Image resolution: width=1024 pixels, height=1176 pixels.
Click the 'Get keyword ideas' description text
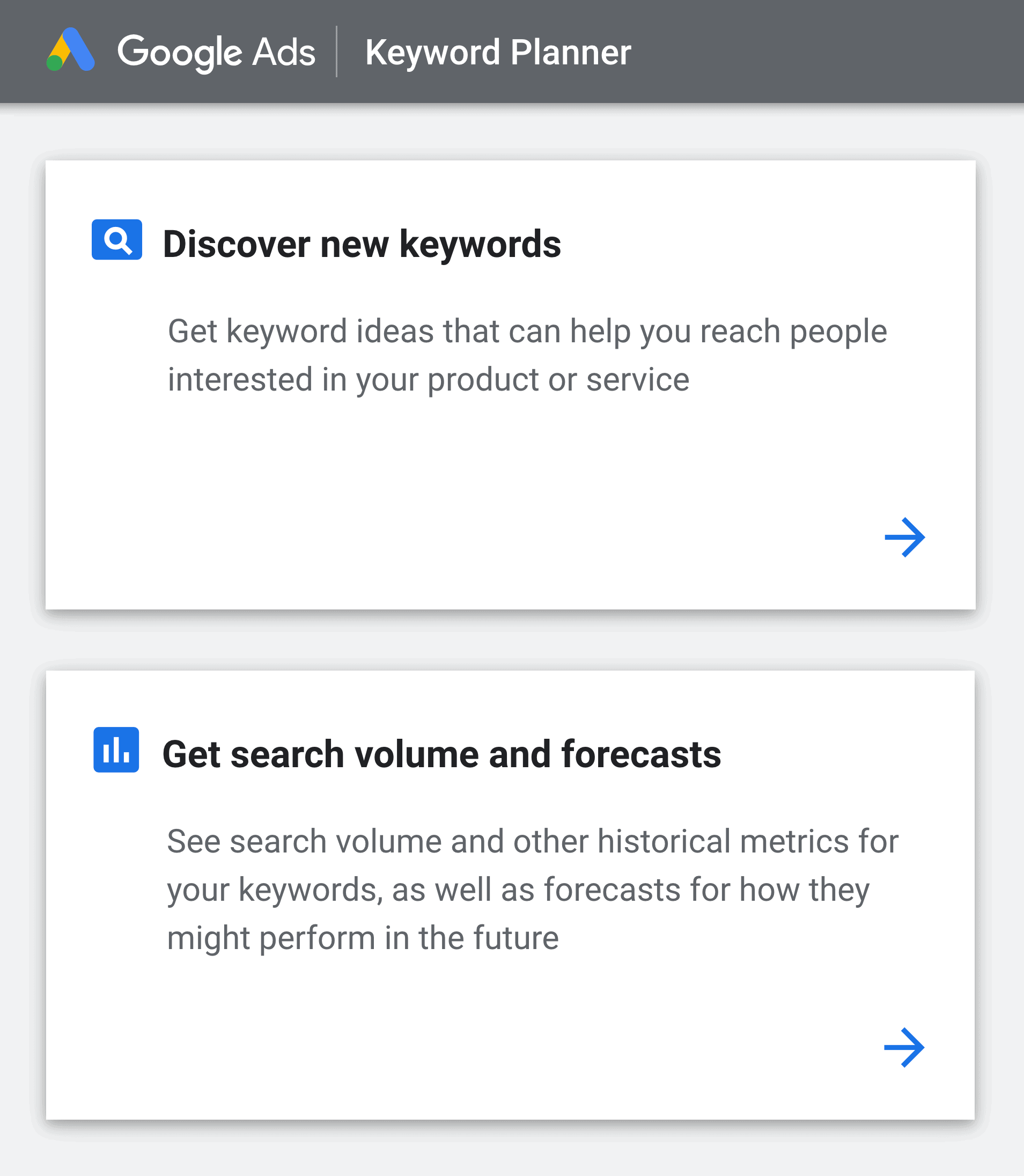tap(527, 355)
